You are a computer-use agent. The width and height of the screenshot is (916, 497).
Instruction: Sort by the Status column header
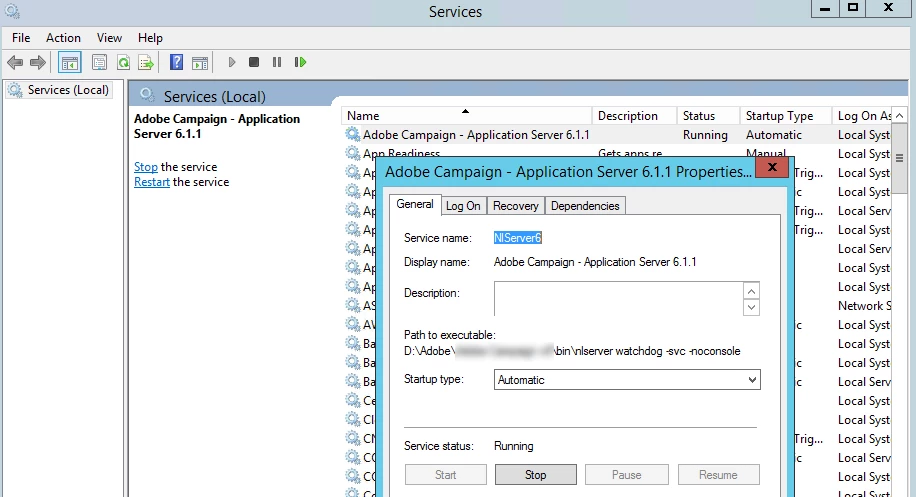(708, 116)
